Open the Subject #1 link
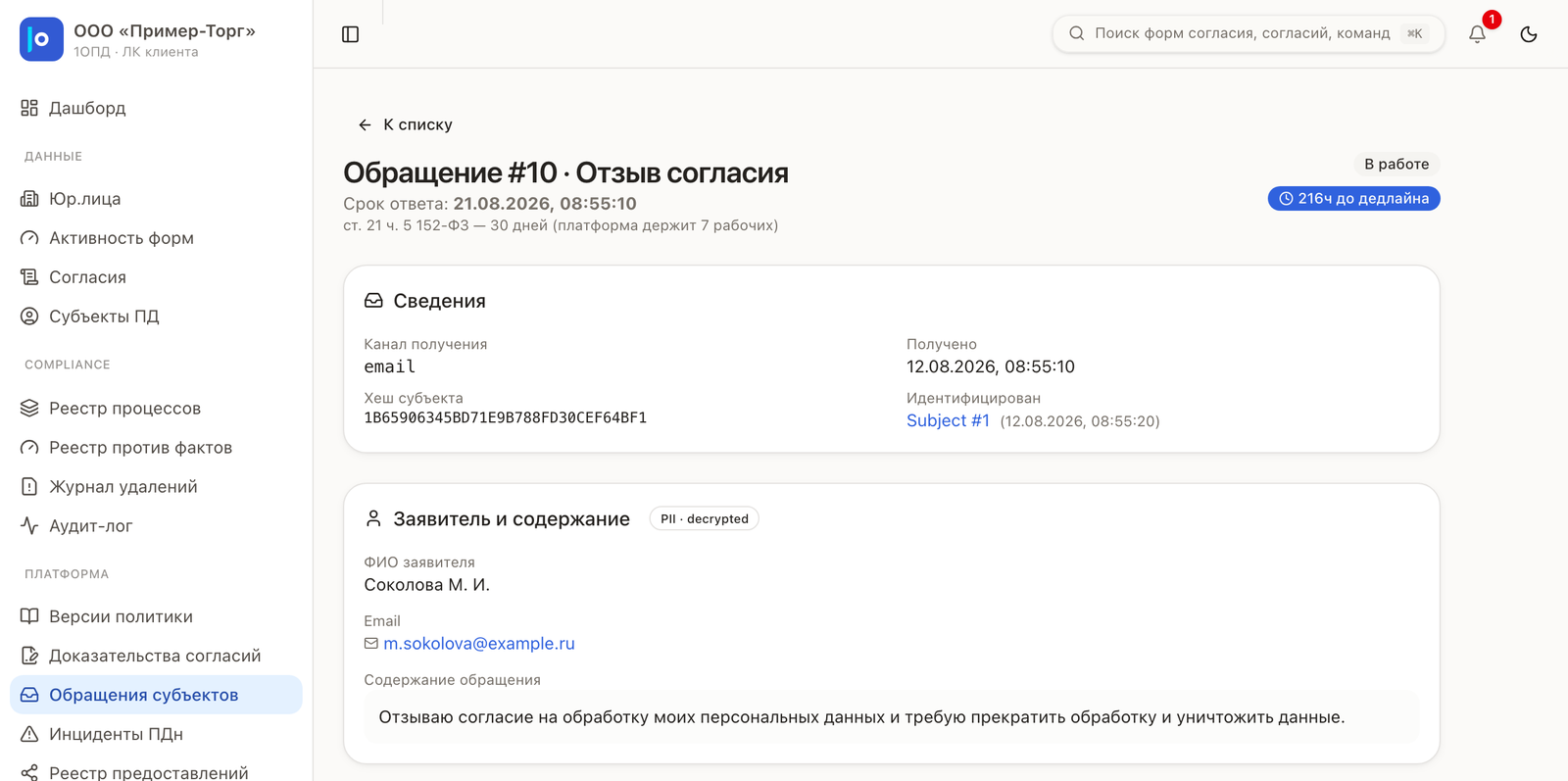This screenshot has height=781, width=1568. pyautogui.click(x=948, y=420)
